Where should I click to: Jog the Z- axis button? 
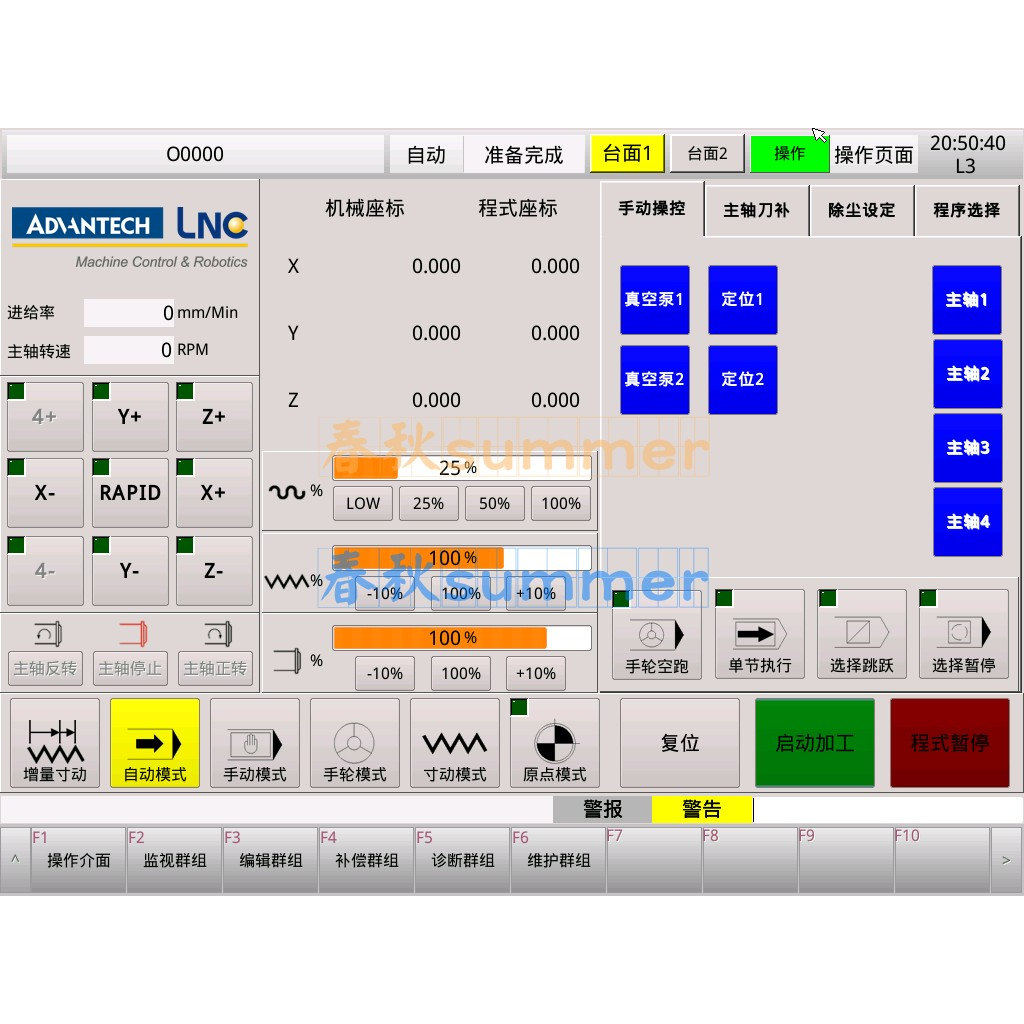pos(214,571)
